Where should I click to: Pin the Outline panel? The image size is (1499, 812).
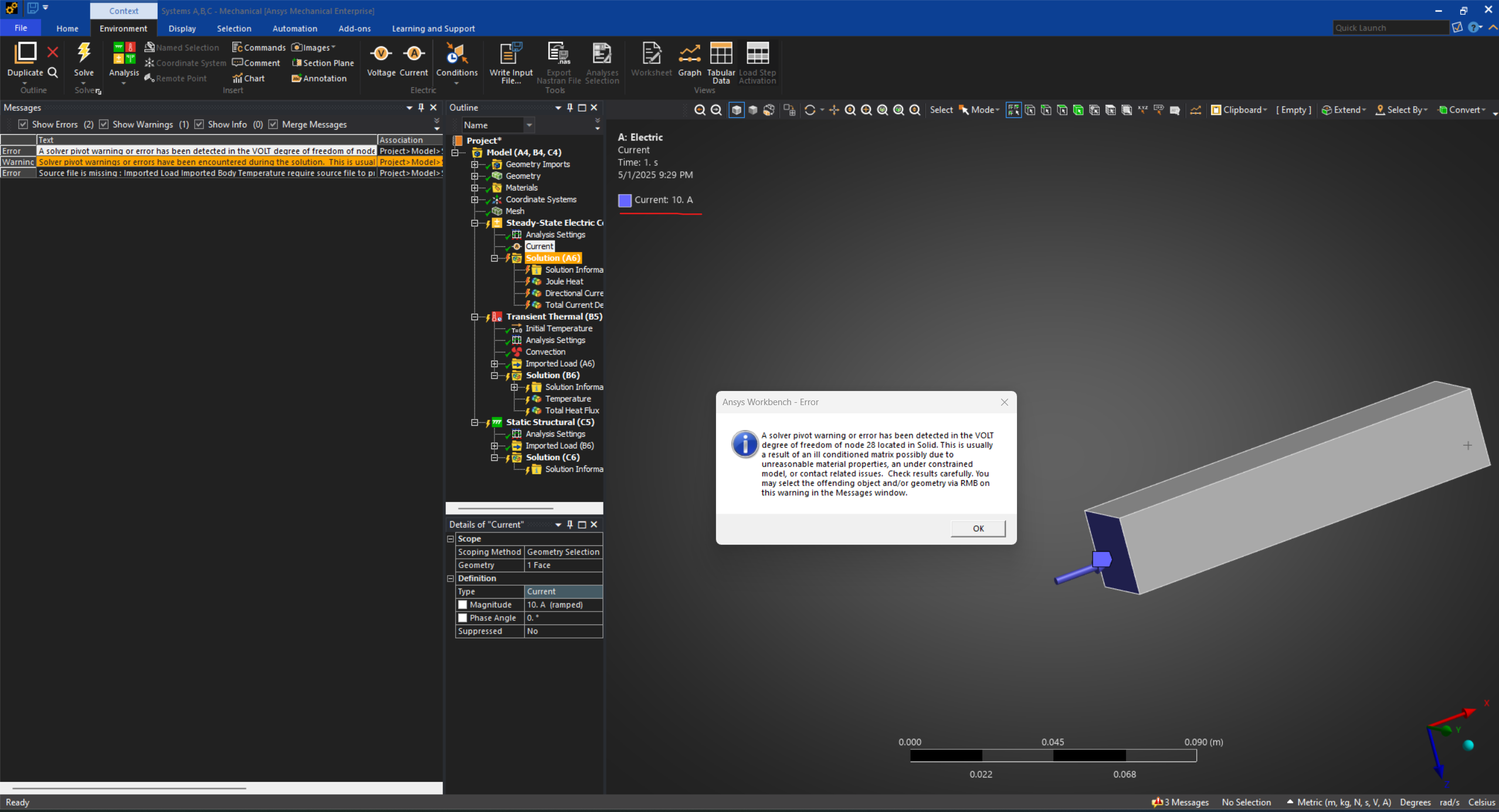click(570, 107)
